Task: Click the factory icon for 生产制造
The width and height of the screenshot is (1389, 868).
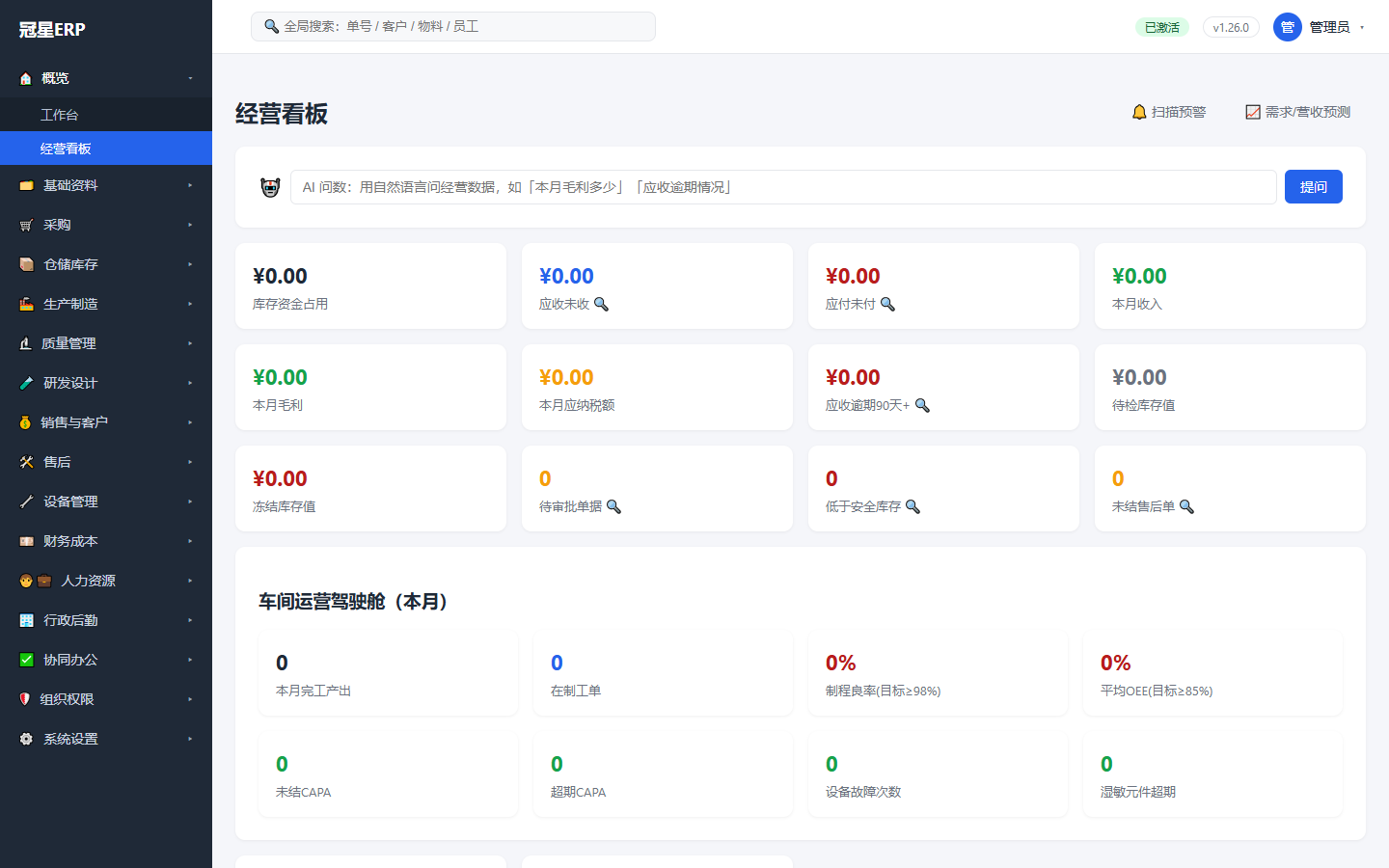Action: point(26,304)
